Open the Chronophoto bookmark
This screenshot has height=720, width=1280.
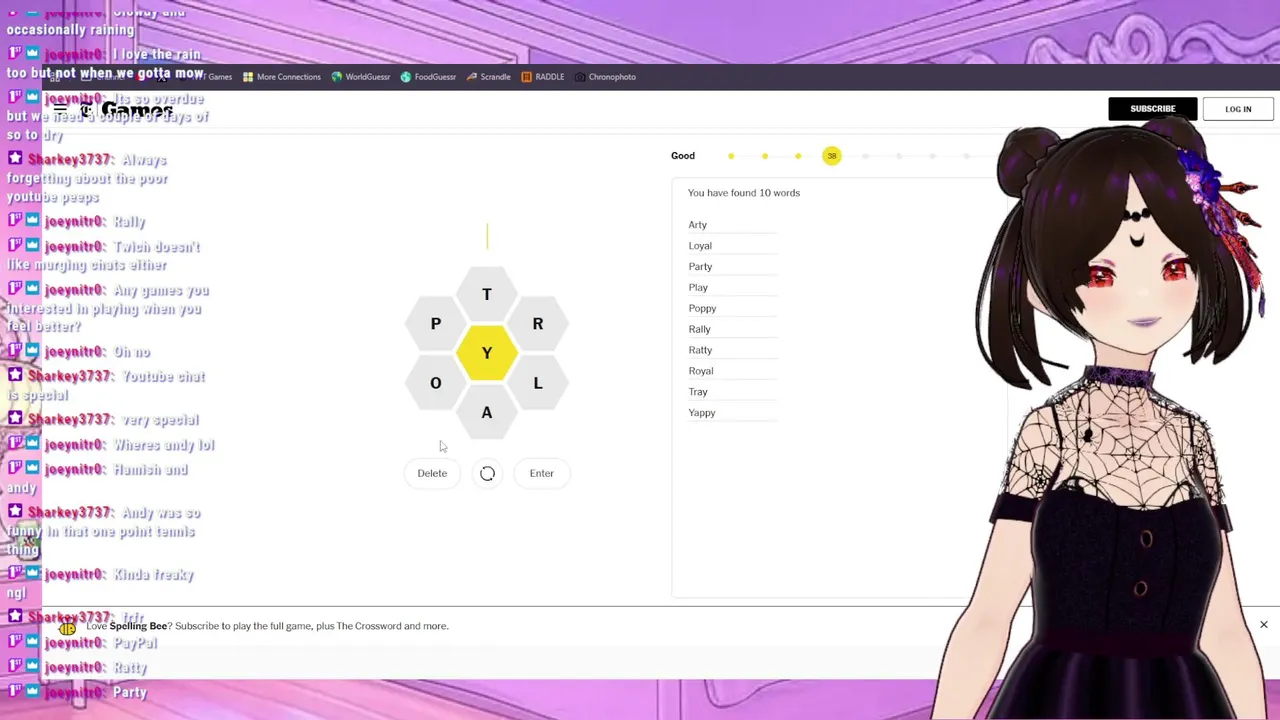[x=605, y=77]
